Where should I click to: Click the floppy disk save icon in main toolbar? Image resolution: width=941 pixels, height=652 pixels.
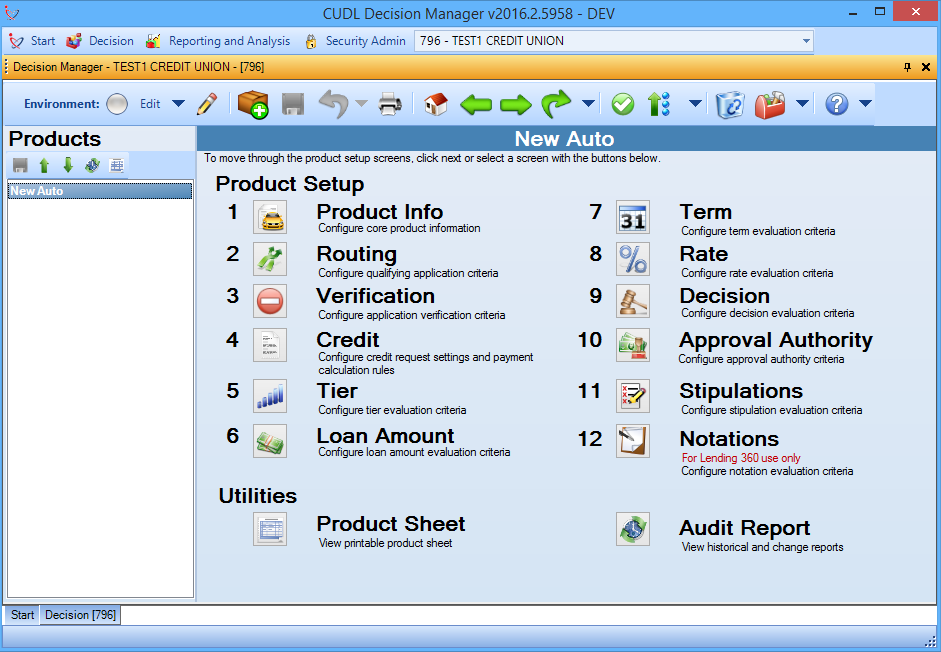tap(293, 104)
